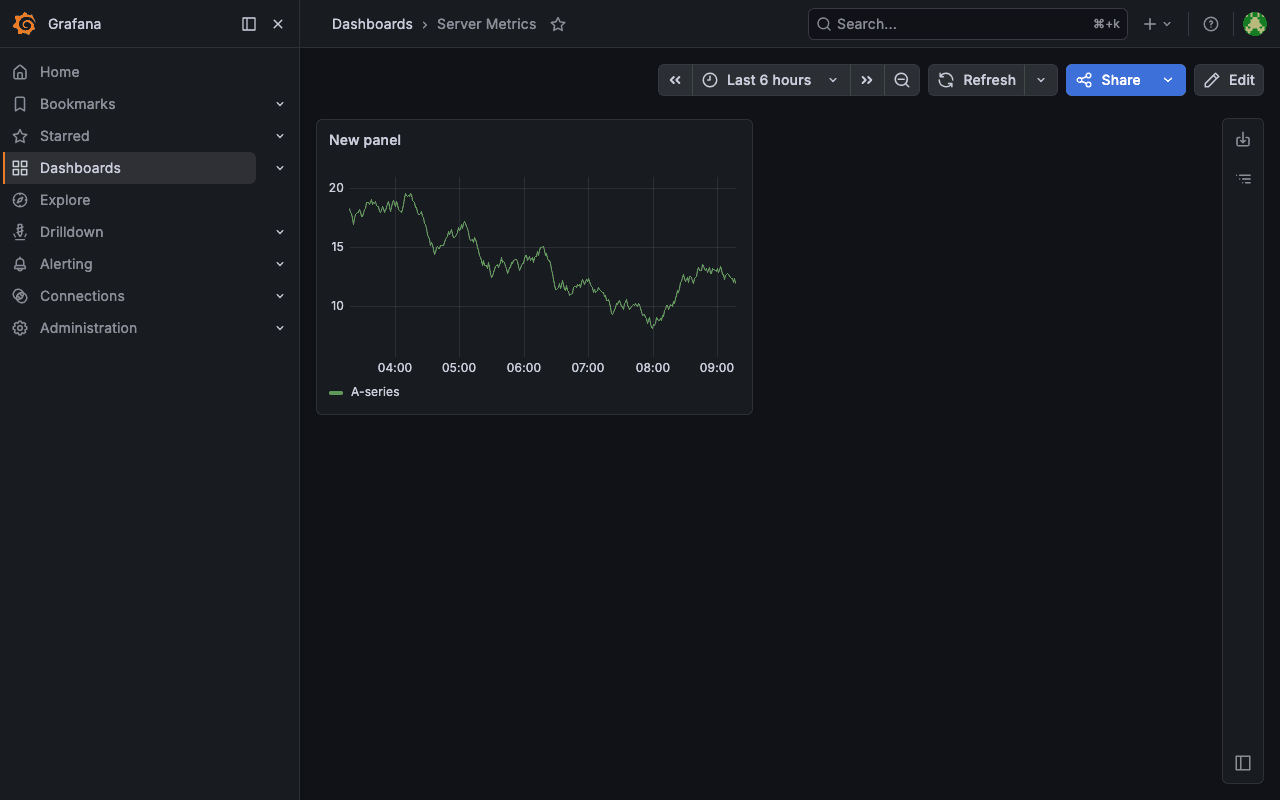Toggle A-series in the legend

[375, 392]
